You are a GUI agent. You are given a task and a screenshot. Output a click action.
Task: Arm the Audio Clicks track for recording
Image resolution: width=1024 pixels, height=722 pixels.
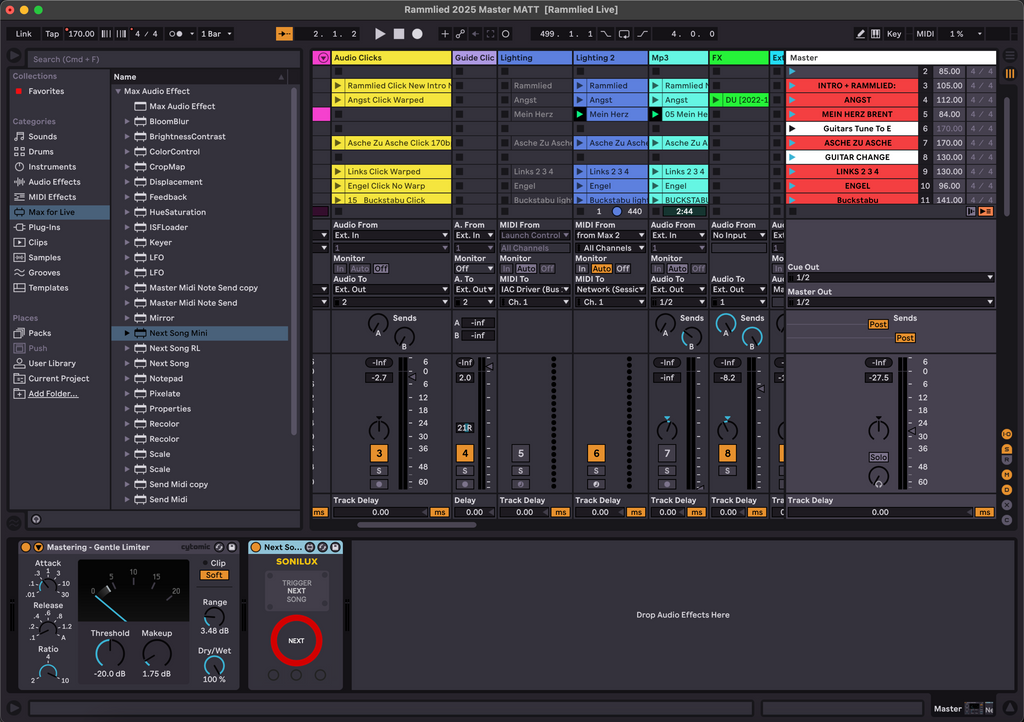tap(378, 484)
